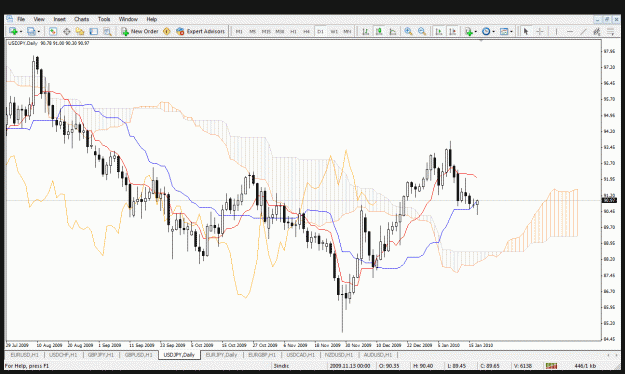Viewport: 625px width, 374px height.
Task: Switch to the EURGBP,H1 chart tab
Action: (262, 354)
